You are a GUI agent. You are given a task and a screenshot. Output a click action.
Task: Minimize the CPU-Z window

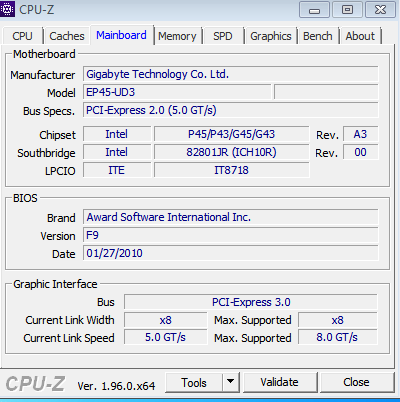pyautogui.click(x=314, y=10)
